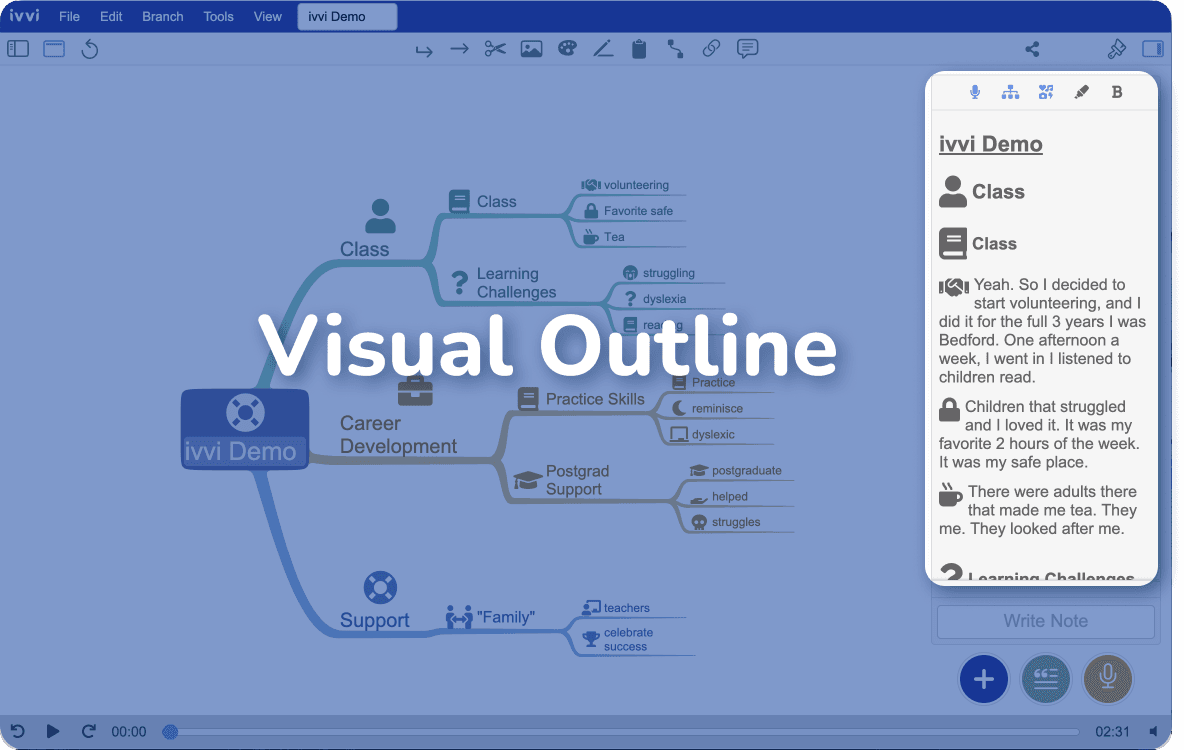Screen dimensions: 1184x750
Task: Switch to the ivvi Demo tab
Action: coord(347,16)
